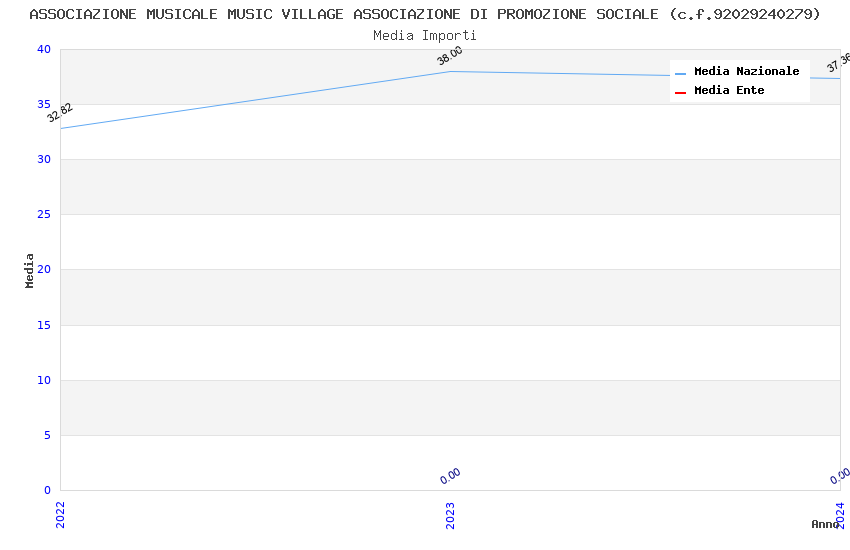Select the Media Nazionale legend label

click(746, 72)
